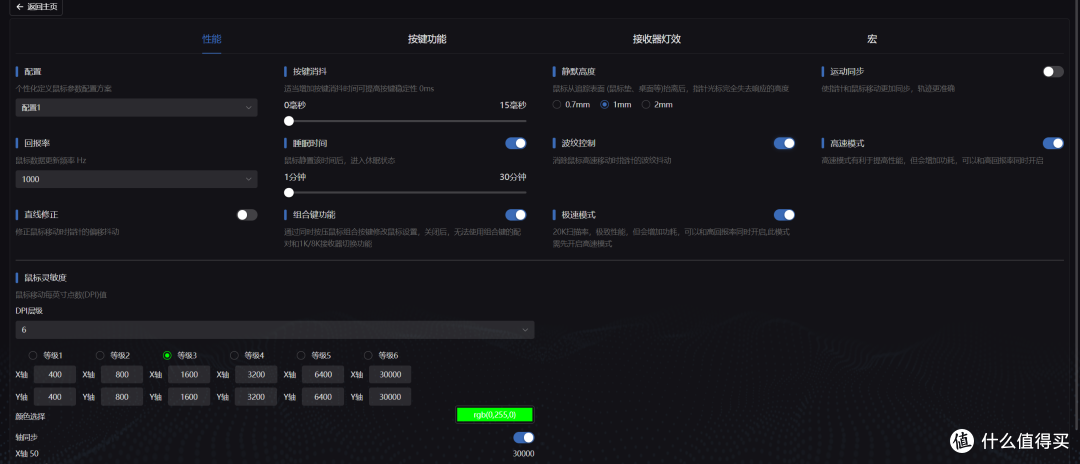Screen dimensions: 1080x464
Task: Turn off the 组合键功能 toggle
Action: click(x=516, y=215)
